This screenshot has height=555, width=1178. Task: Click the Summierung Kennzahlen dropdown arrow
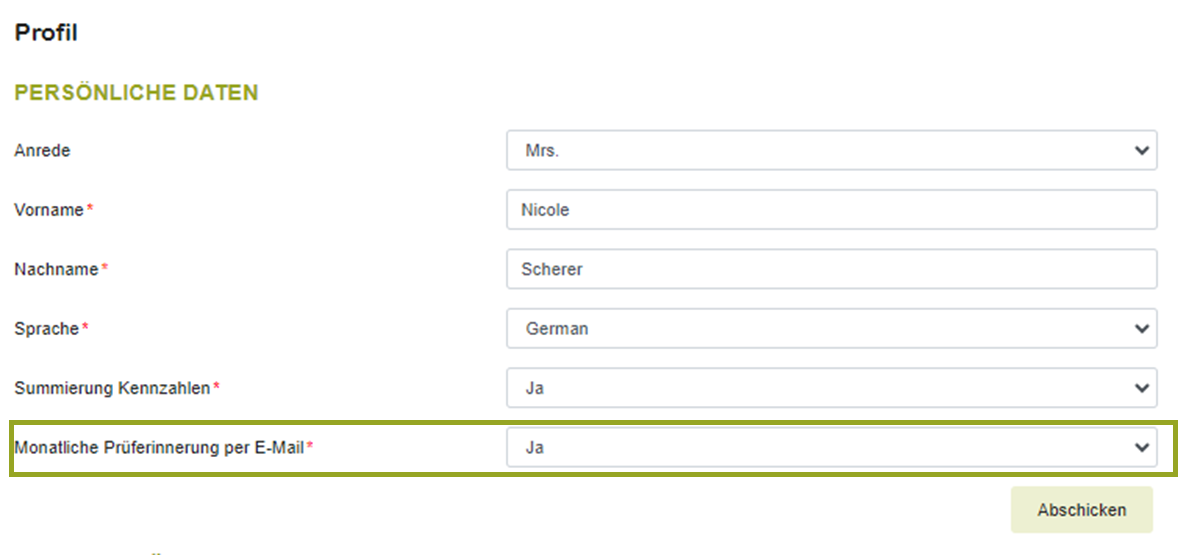coord(1141,388)
